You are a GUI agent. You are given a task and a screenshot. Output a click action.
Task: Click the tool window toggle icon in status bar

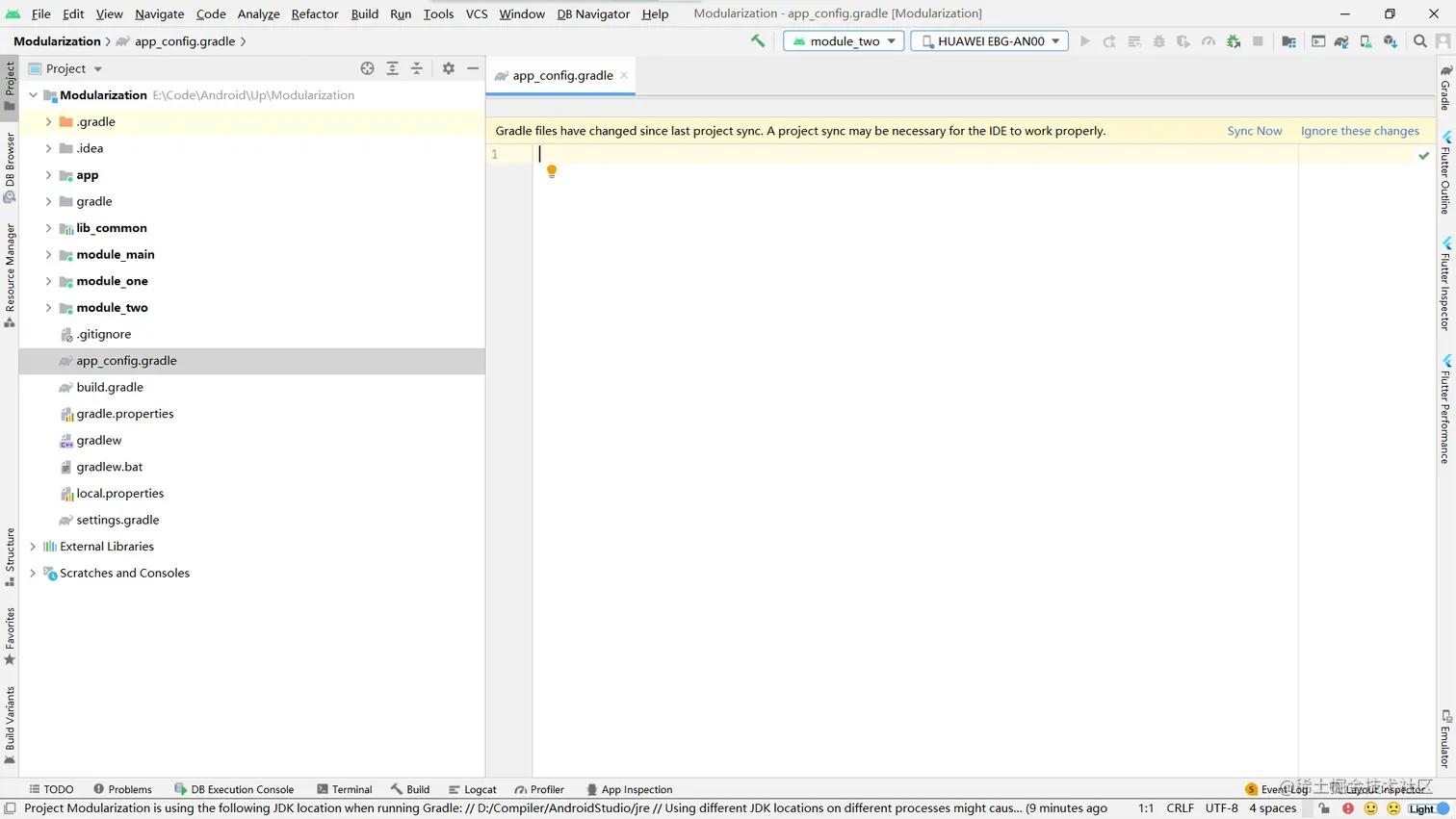tap(11, 808)
